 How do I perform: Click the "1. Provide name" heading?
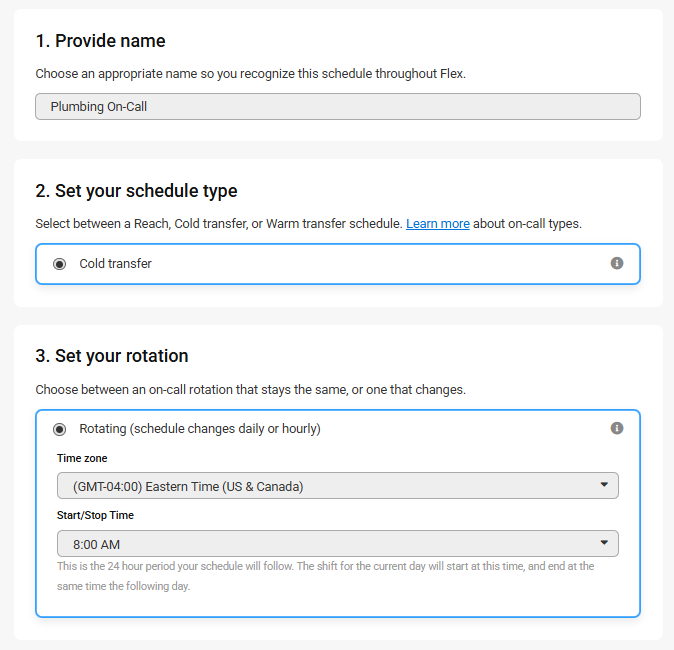[x=100, y=41]
